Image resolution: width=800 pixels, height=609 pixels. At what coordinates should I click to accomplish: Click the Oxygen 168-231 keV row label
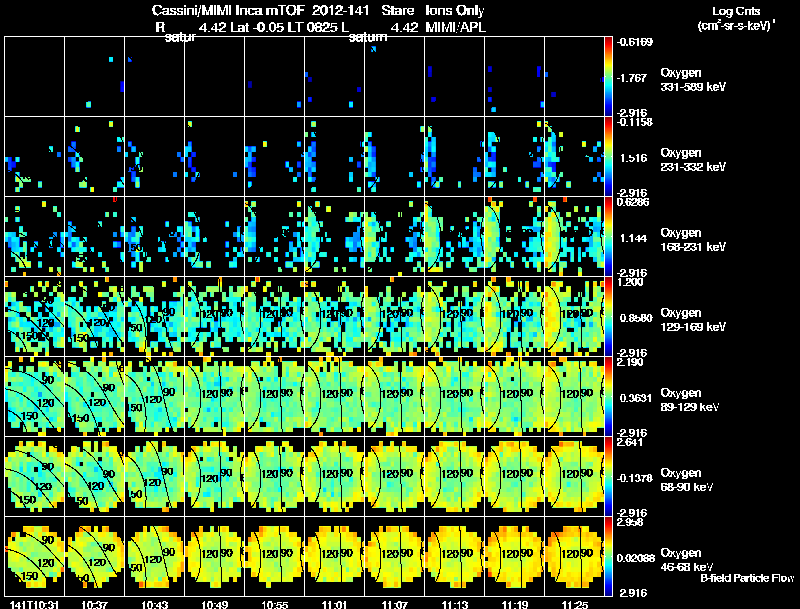pyautogui.click(x=693, y=240)
